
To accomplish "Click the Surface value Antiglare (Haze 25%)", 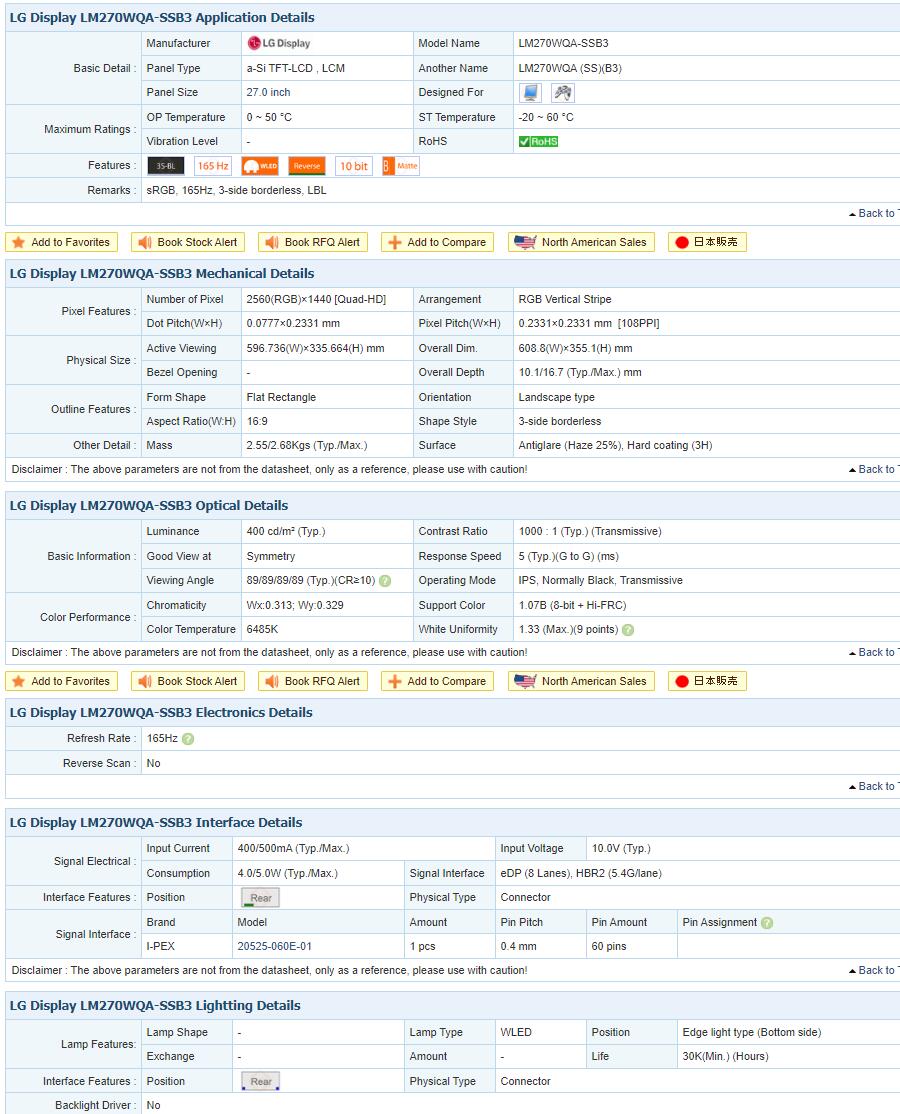I will point(615,445).
